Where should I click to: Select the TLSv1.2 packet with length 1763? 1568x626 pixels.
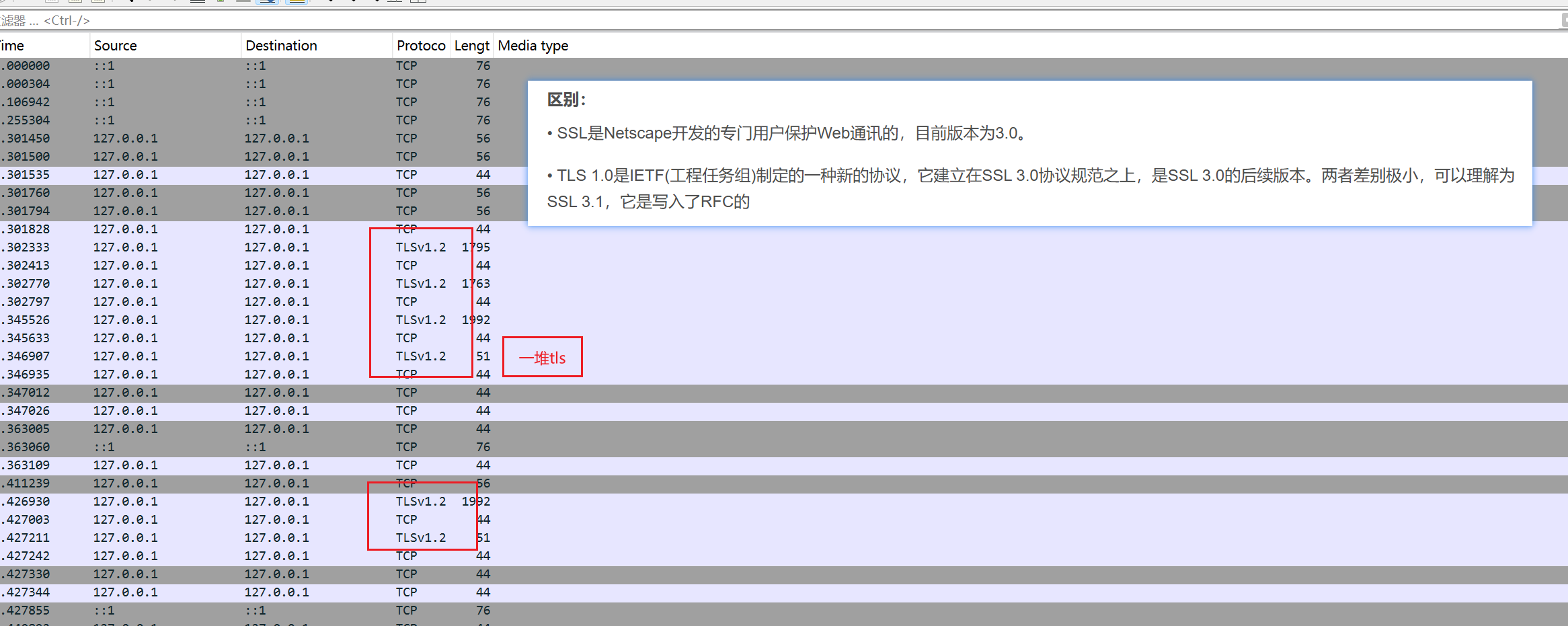(269, 284)
